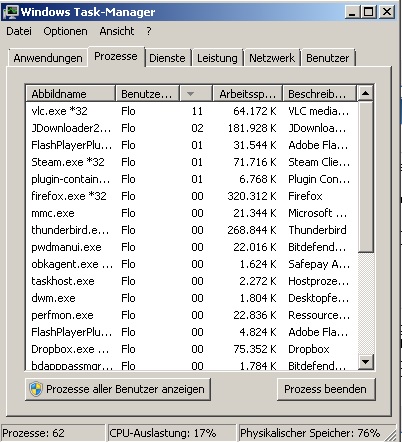Image resolution: width=402 pixels, height=442 pixels.
Task: Open the Datei menu
Action: coord(19,31)
